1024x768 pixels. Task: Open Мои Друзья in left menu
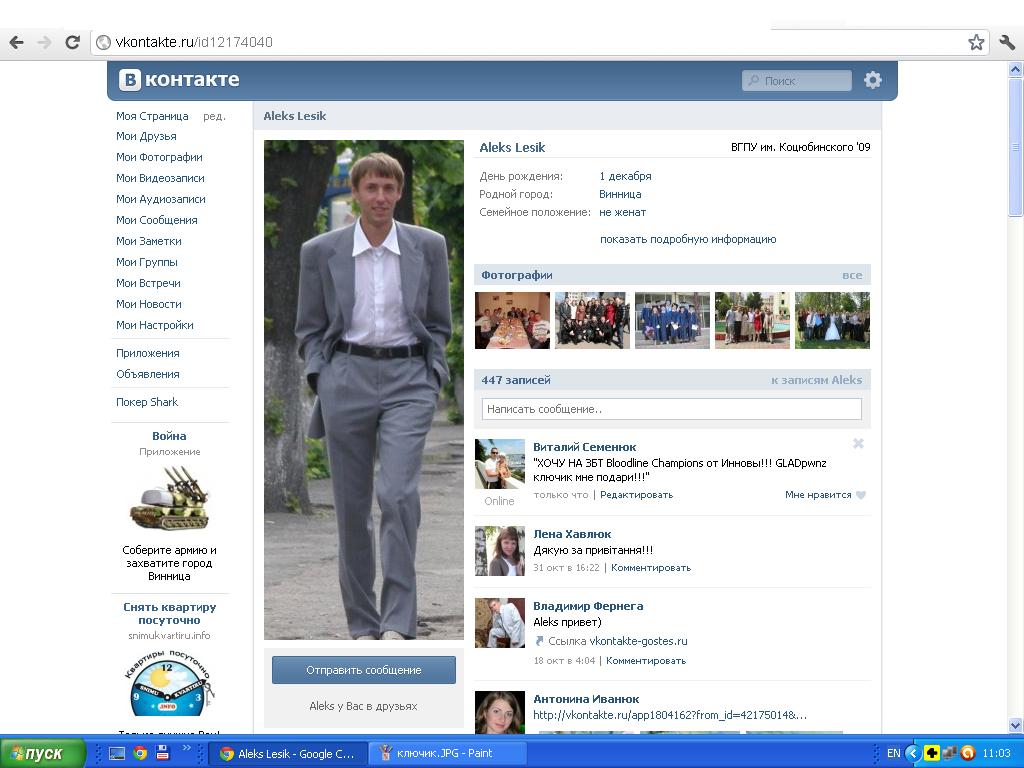click(146, 136)
